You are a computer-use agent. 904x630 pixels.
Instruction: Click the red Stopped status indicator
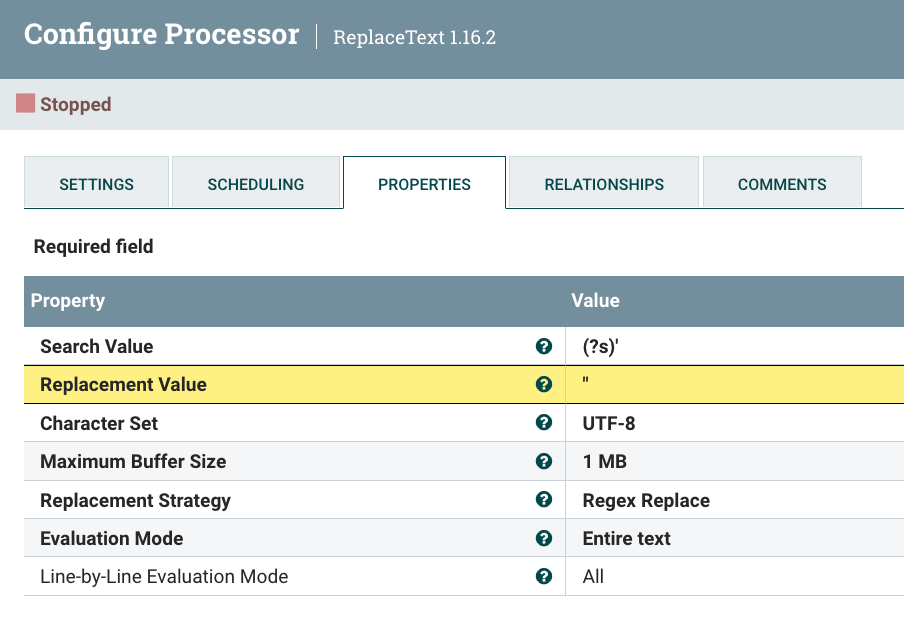pos(25,104)
